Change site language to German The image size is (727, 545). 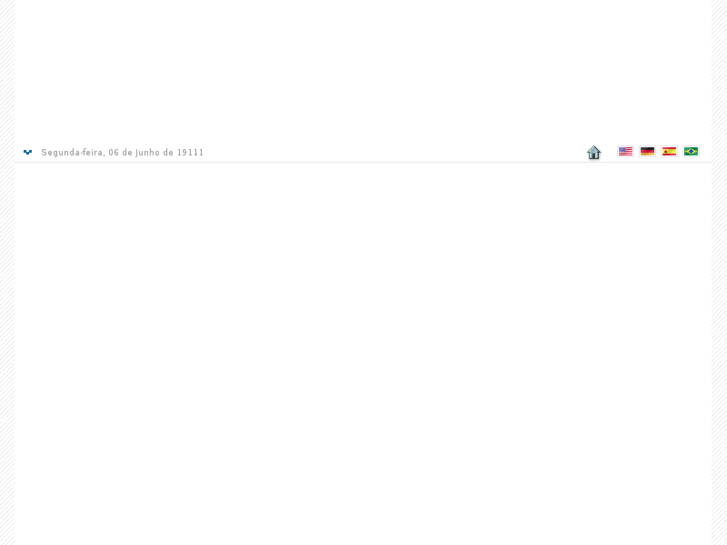(647, 151)
